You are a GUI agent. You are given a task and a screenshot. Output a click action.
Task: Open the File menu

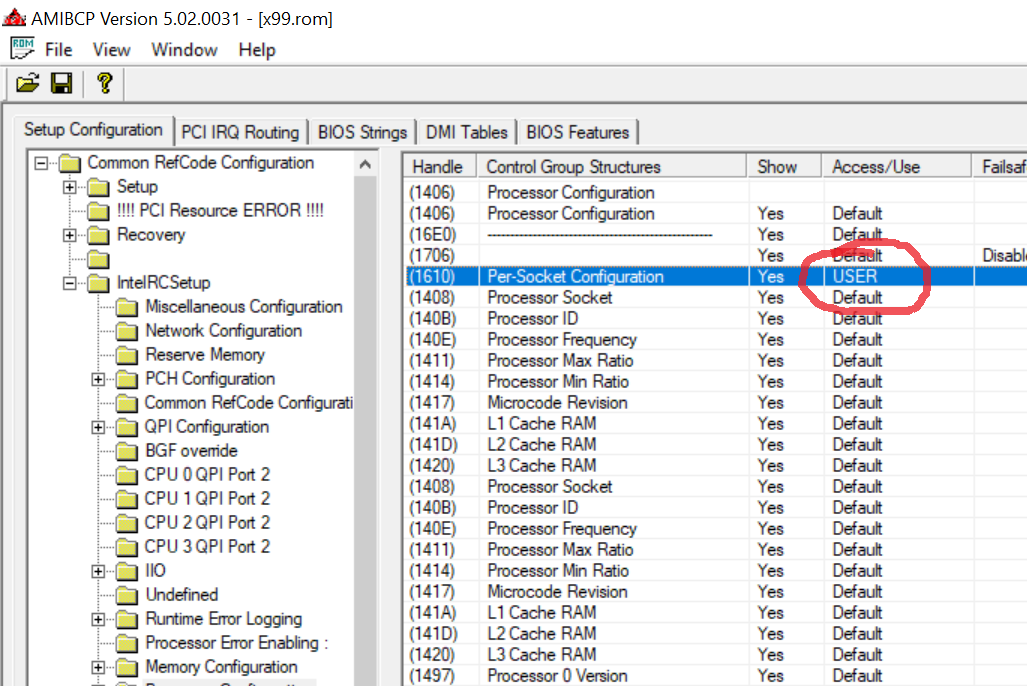click(58, 50)
